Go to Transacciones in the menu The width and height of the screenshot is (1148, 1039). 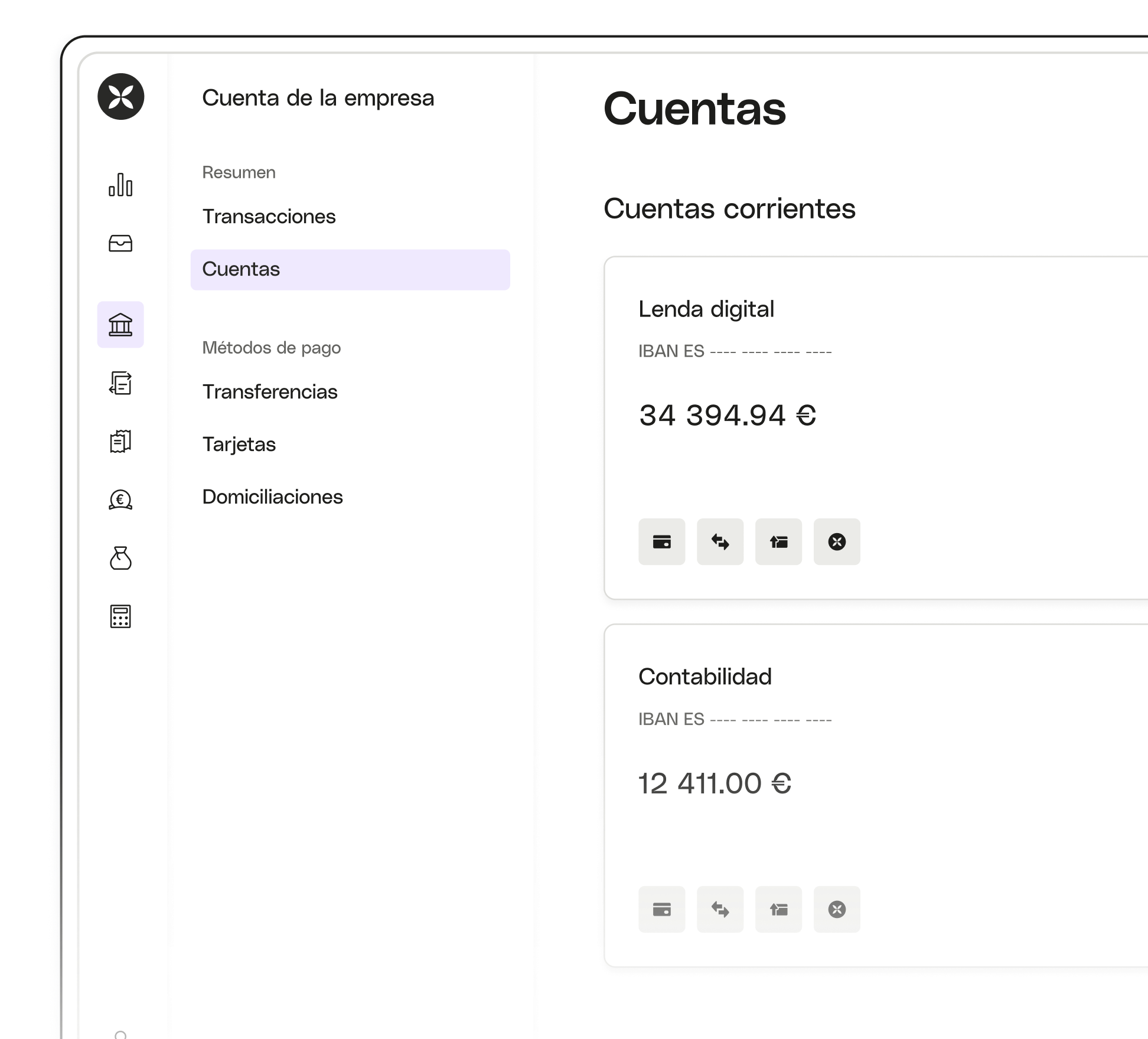click(x=269, y=217)
